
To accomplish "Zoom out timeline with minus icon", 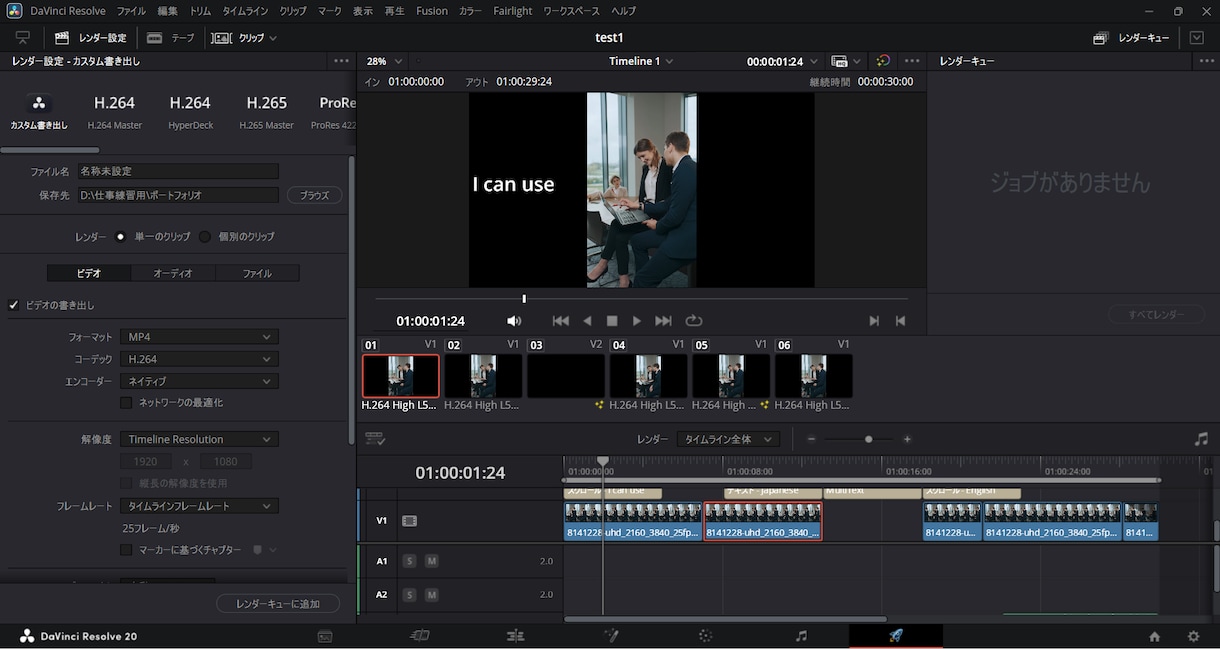I will (812, 439).
